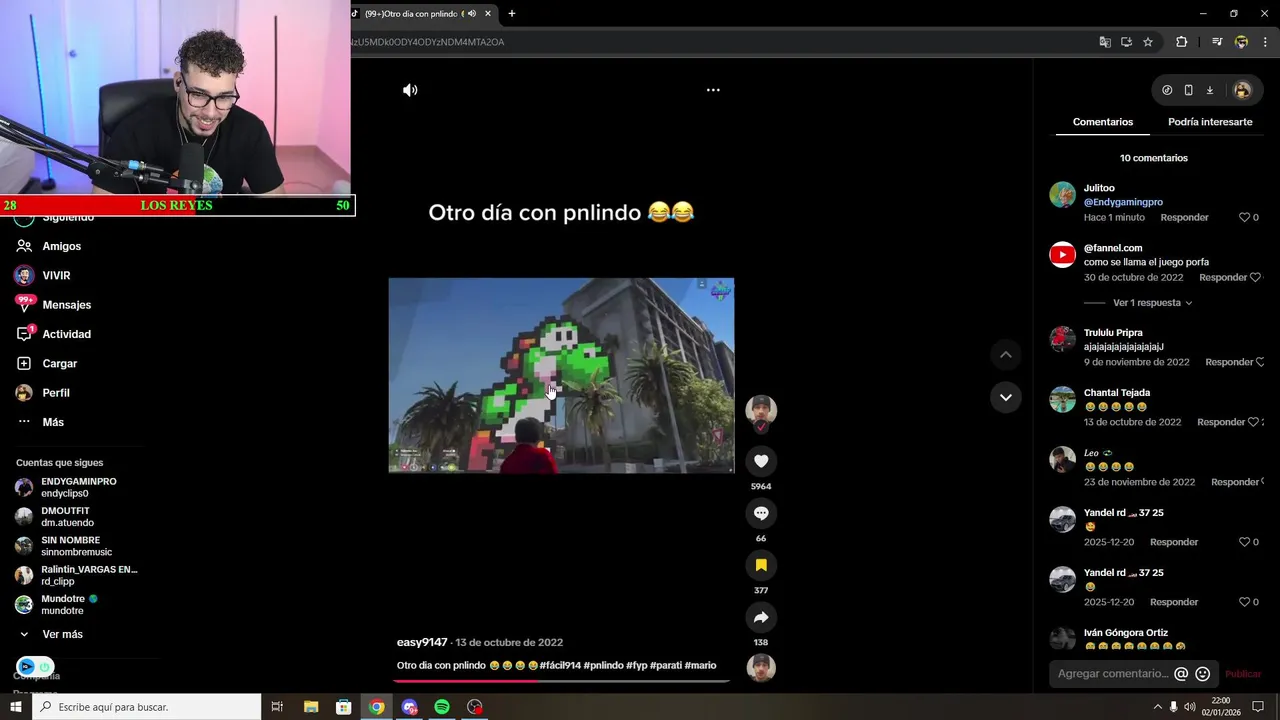
Task: Open Actividad in the sidebar
Action: click(66, 334)
